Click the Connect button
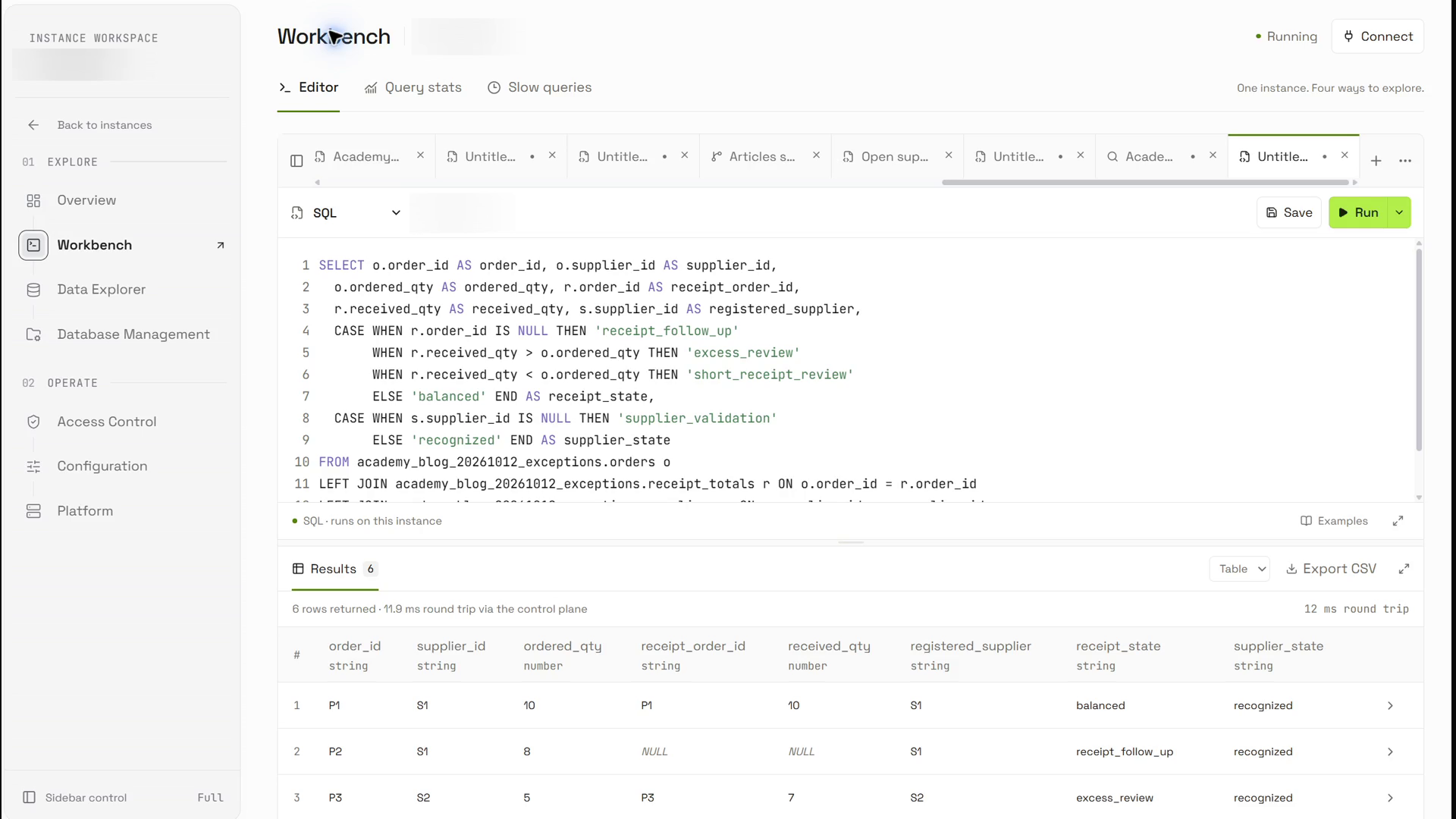Screen dimensions: 1456x819 (1378, 36)
